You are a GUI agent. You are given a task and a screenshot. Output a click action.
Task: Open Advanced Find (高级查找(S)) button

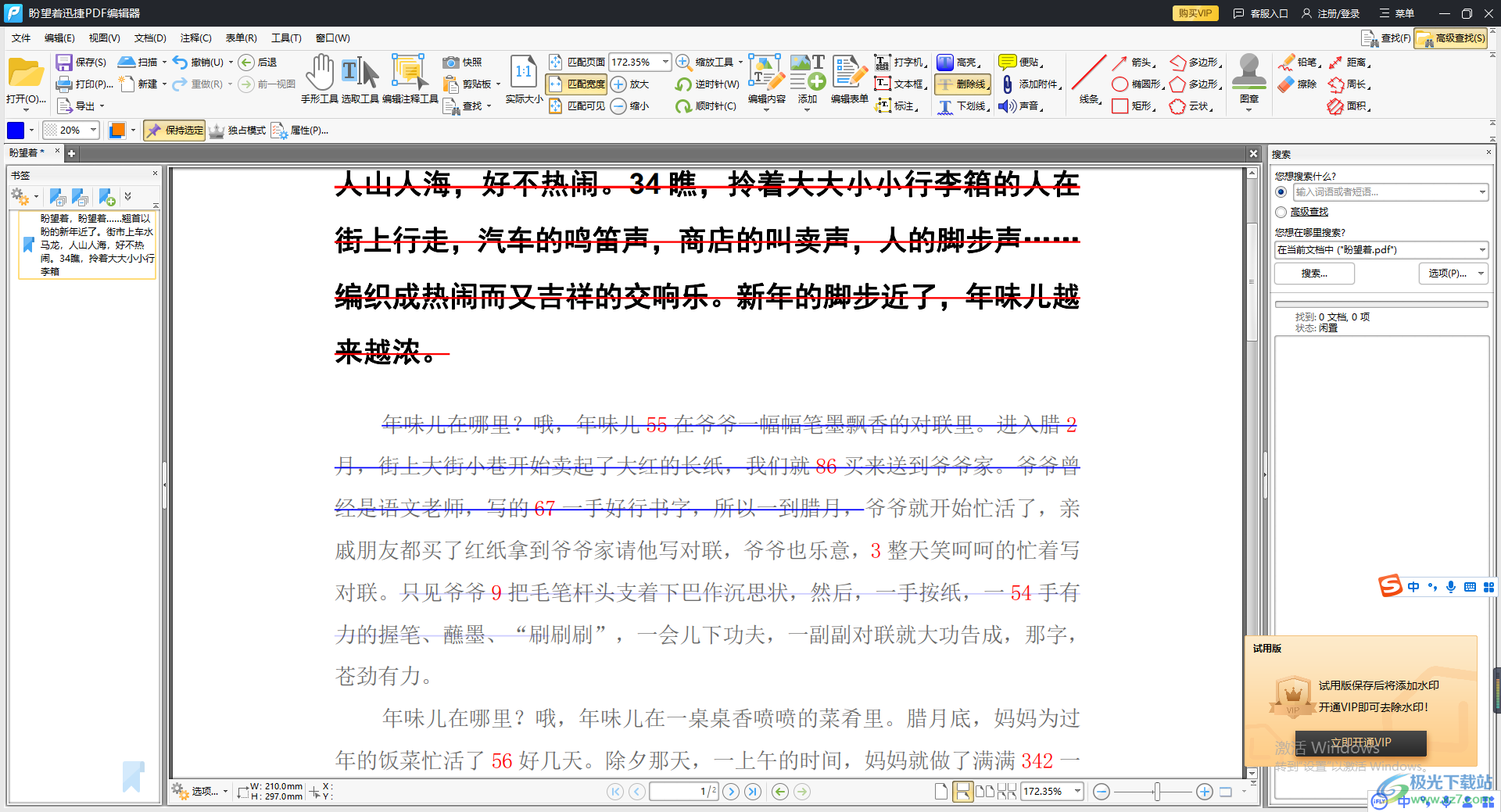click(x=1451, y=38)
